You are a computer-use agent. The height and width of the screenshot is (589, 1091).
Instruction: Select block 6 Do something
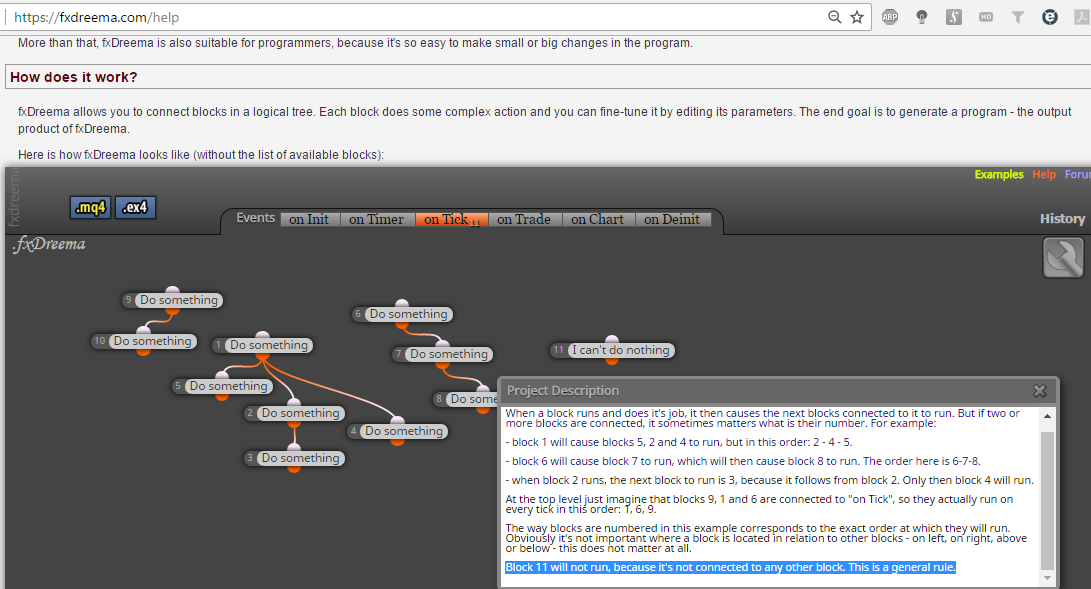coord(402,314)
